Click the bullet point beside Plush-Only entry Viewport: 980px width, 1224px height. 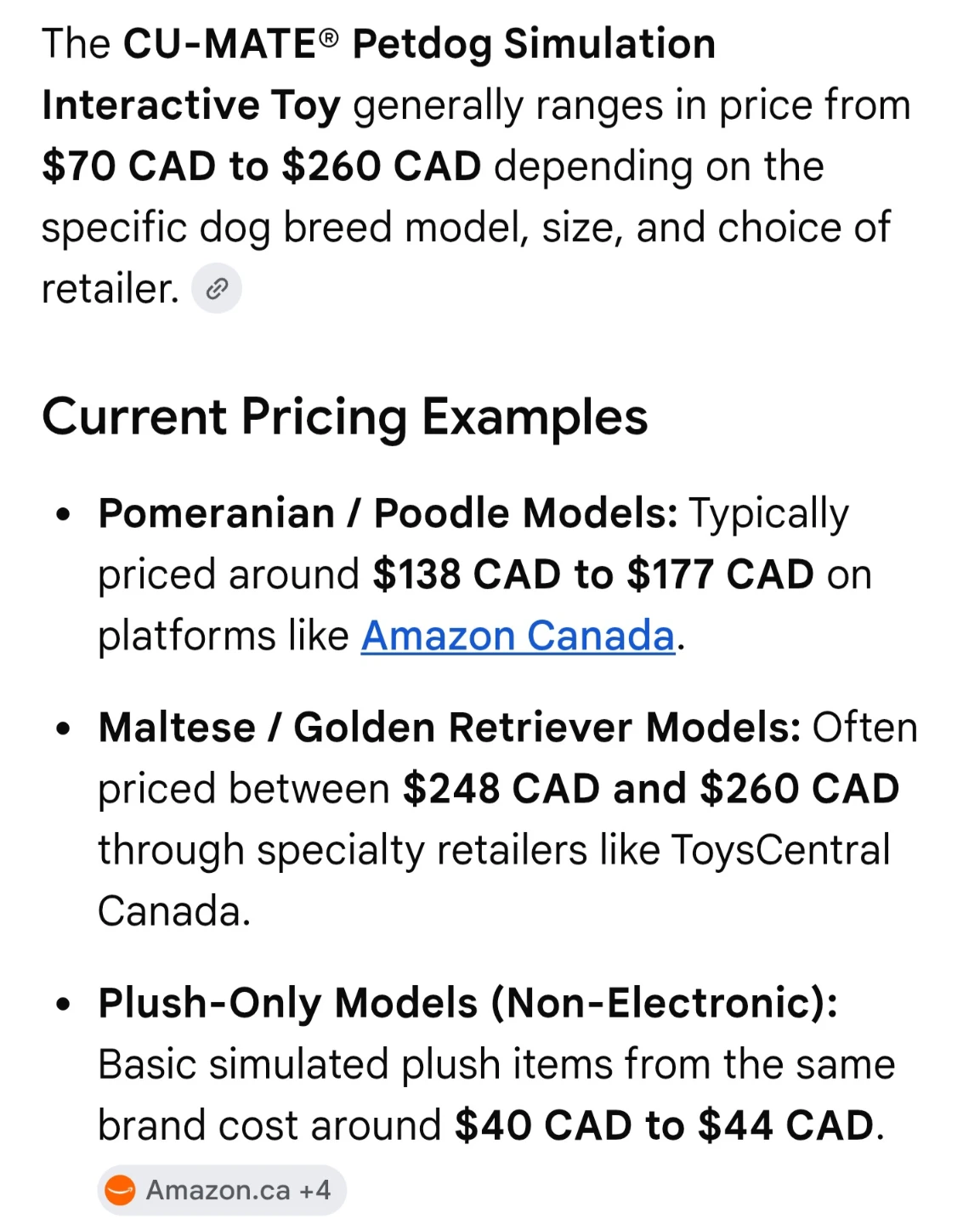click(x=63, y=1005)
